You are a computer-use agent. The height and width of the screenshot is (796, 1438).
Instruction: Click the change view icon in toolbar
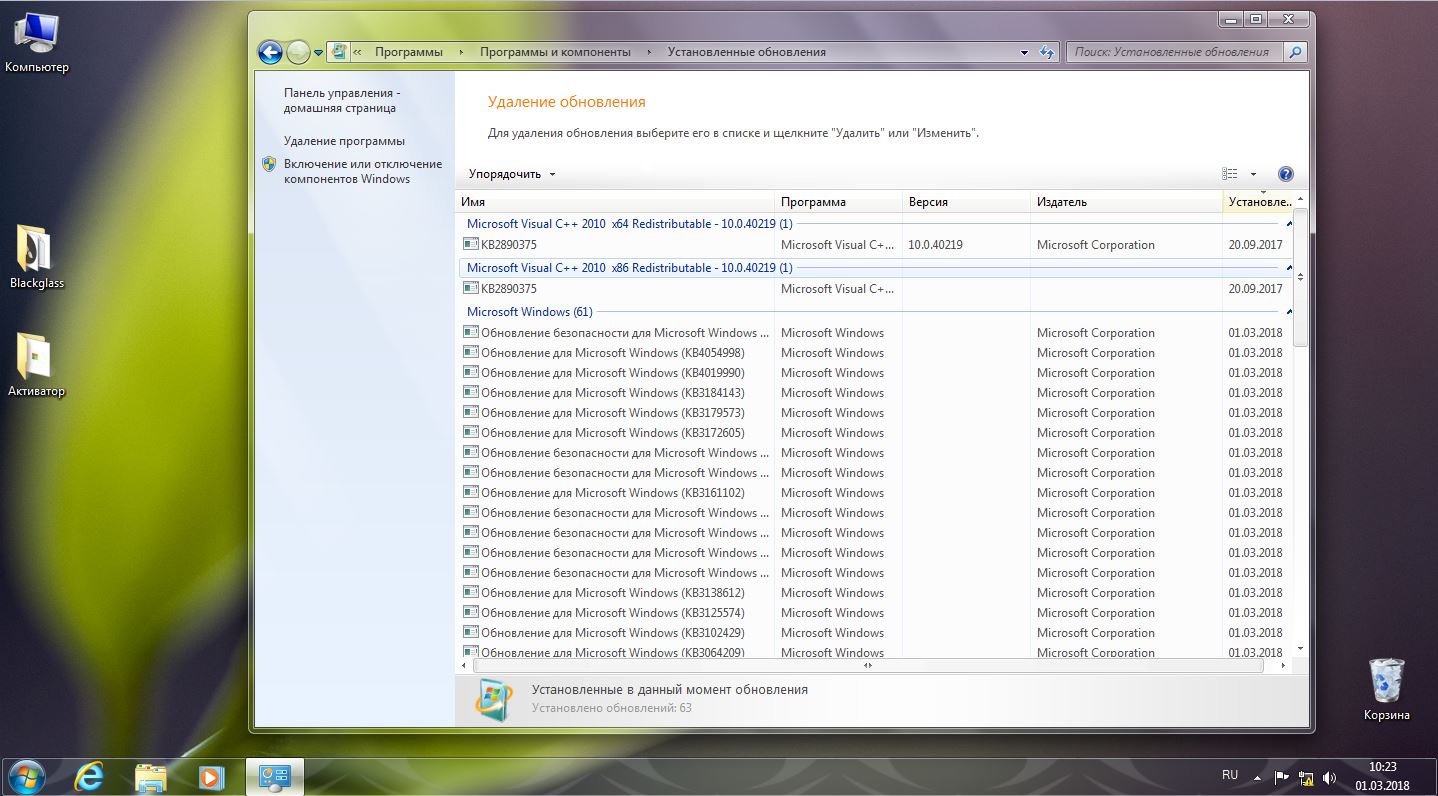[x=1230, y=174]
